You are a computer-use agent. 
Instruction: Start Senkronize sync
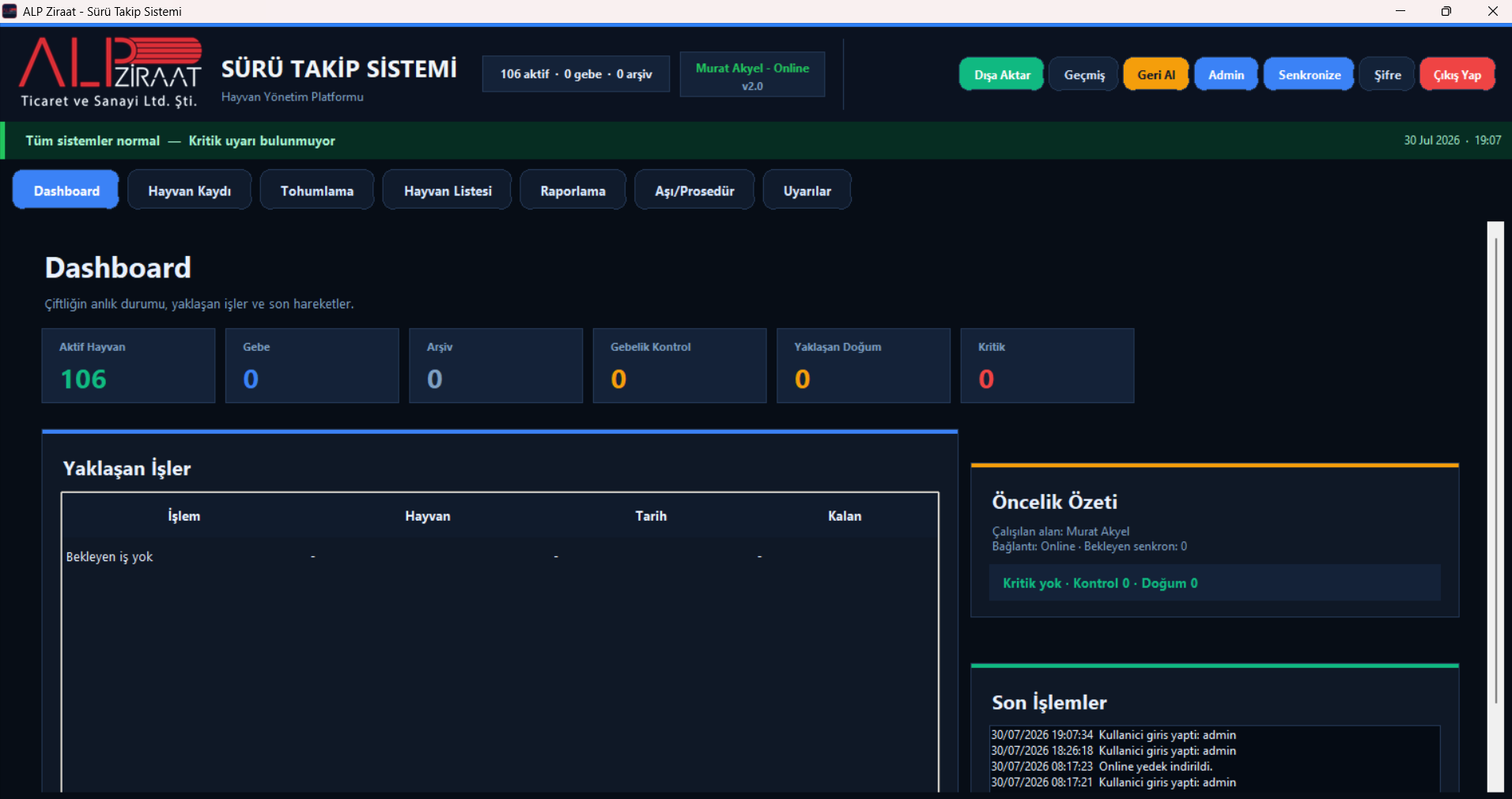[x=1309, y=75]
